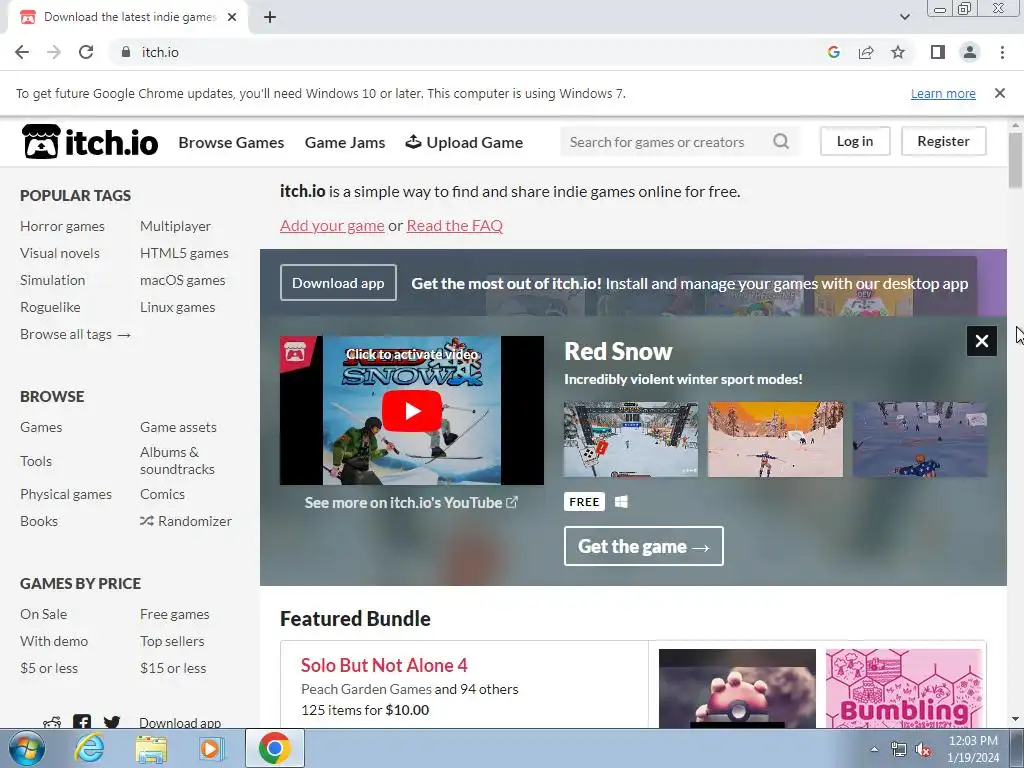Open Windows Media Player taskbar icon

pos(211,748)
